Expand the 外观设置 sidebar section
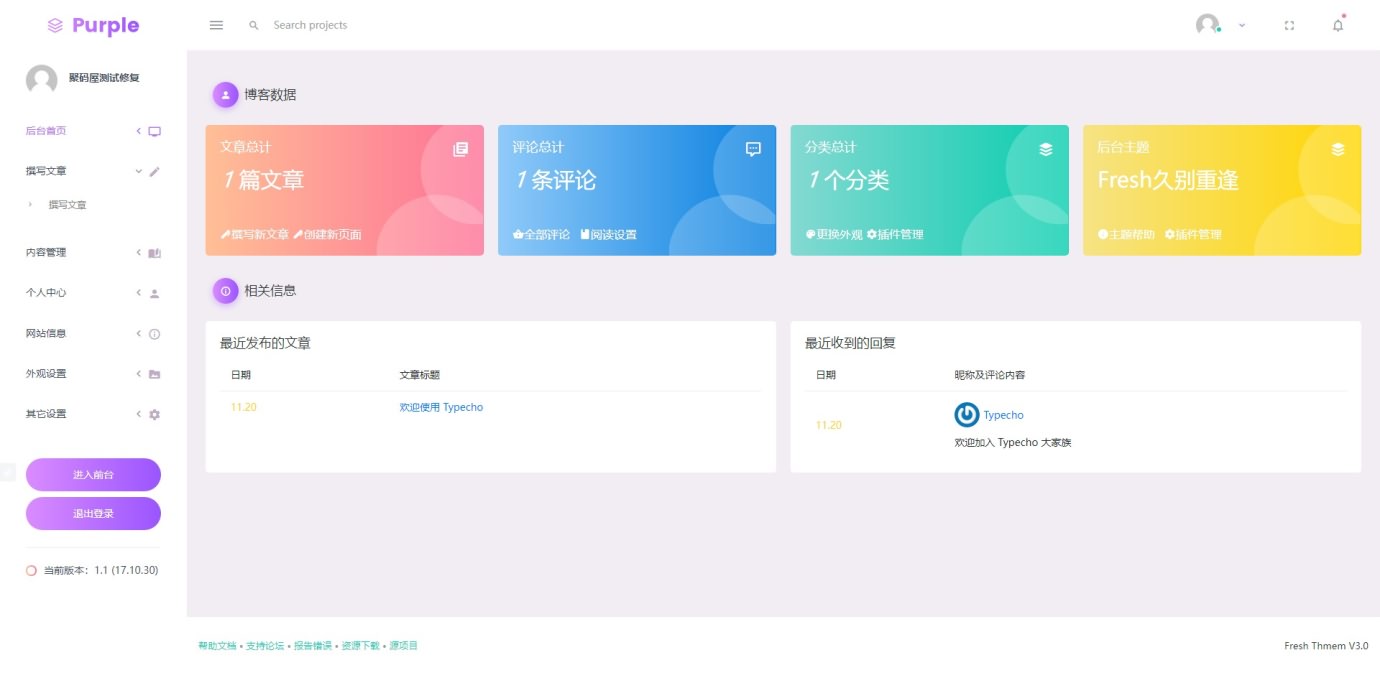This screenshot has height=673, width=1380. click(138, 373)
